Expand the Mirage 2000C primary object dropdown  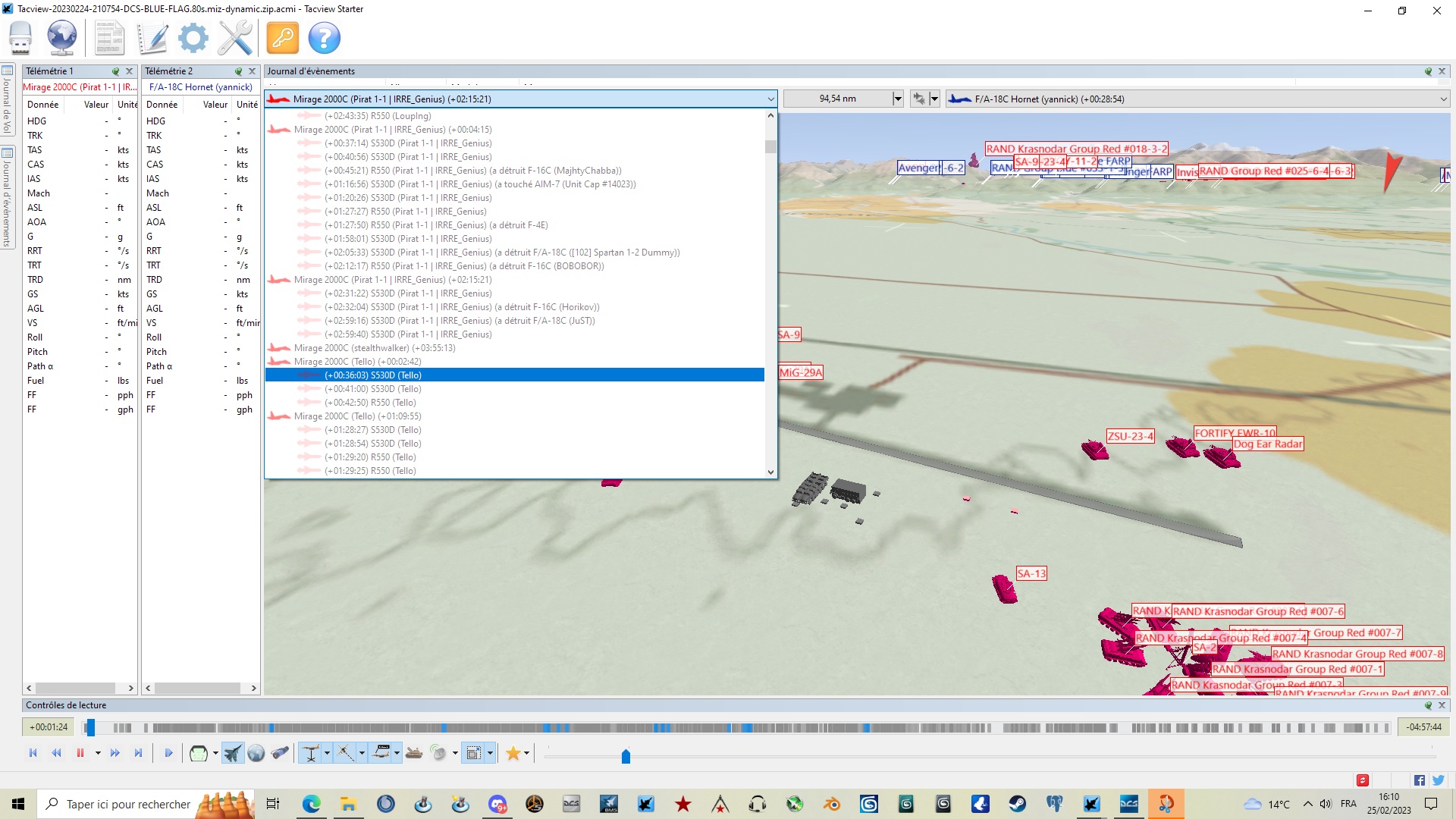(x=770, y=99)
